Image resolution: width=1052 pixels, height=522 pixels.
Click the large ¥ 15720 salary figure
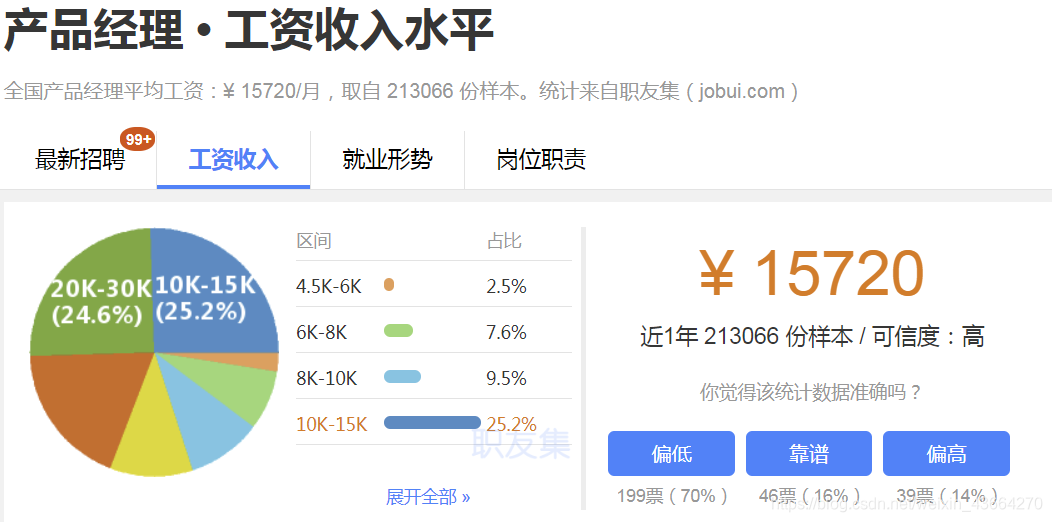point(811,273)
